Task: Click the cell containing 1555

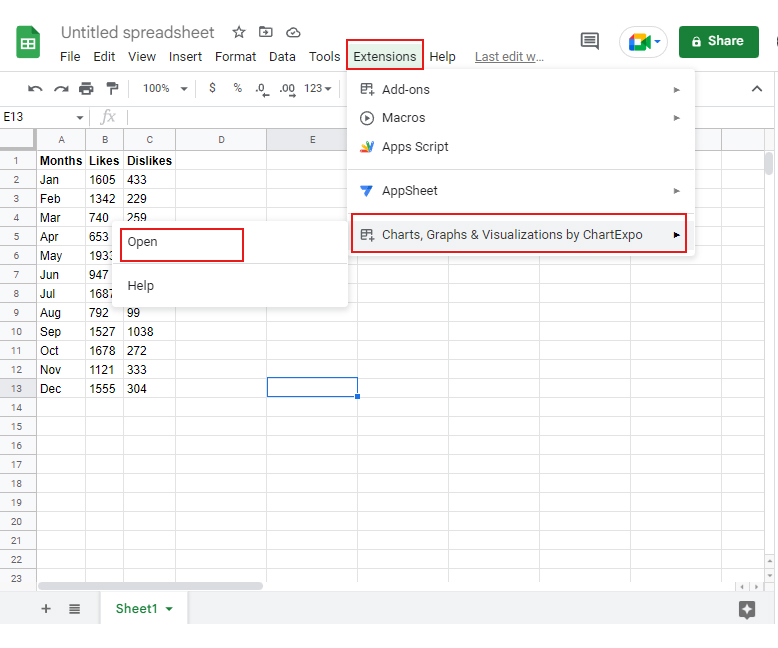Action: tap(104, 389)
